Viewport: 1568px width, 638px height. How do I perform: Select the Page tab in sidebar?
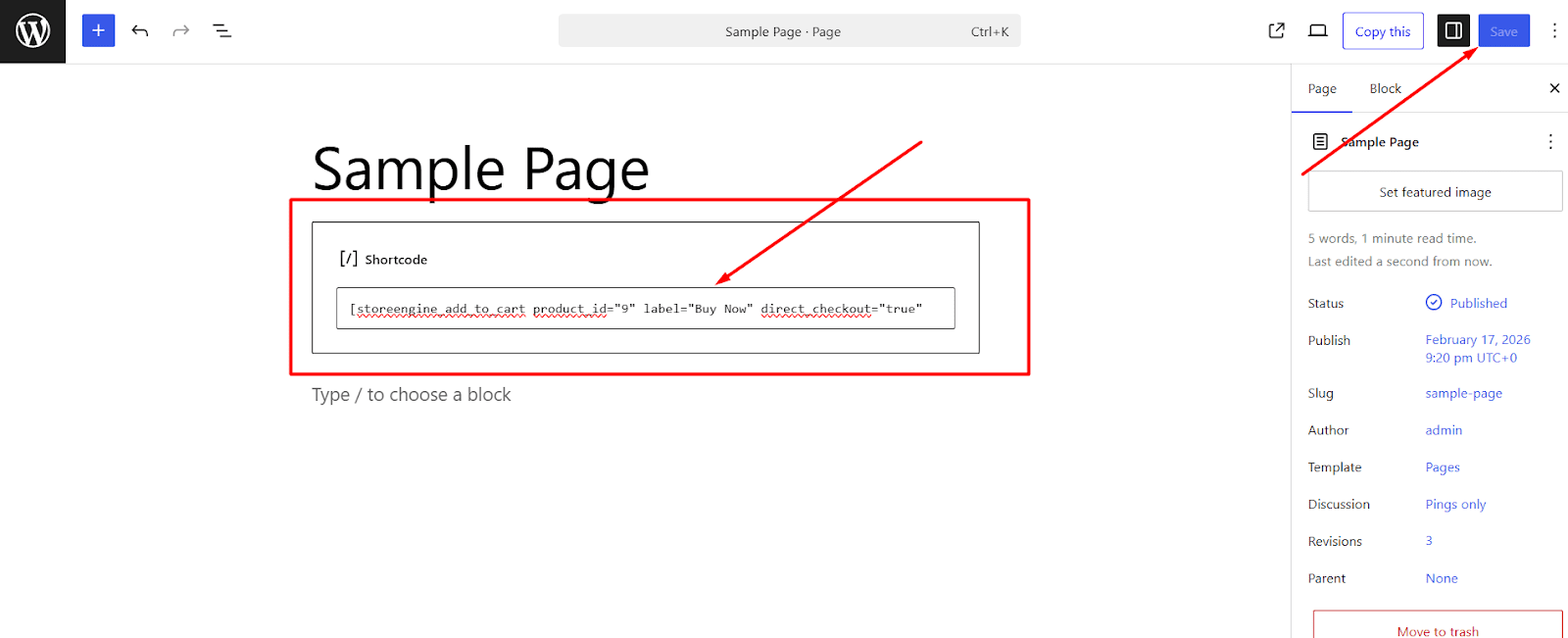(1321, 88)
